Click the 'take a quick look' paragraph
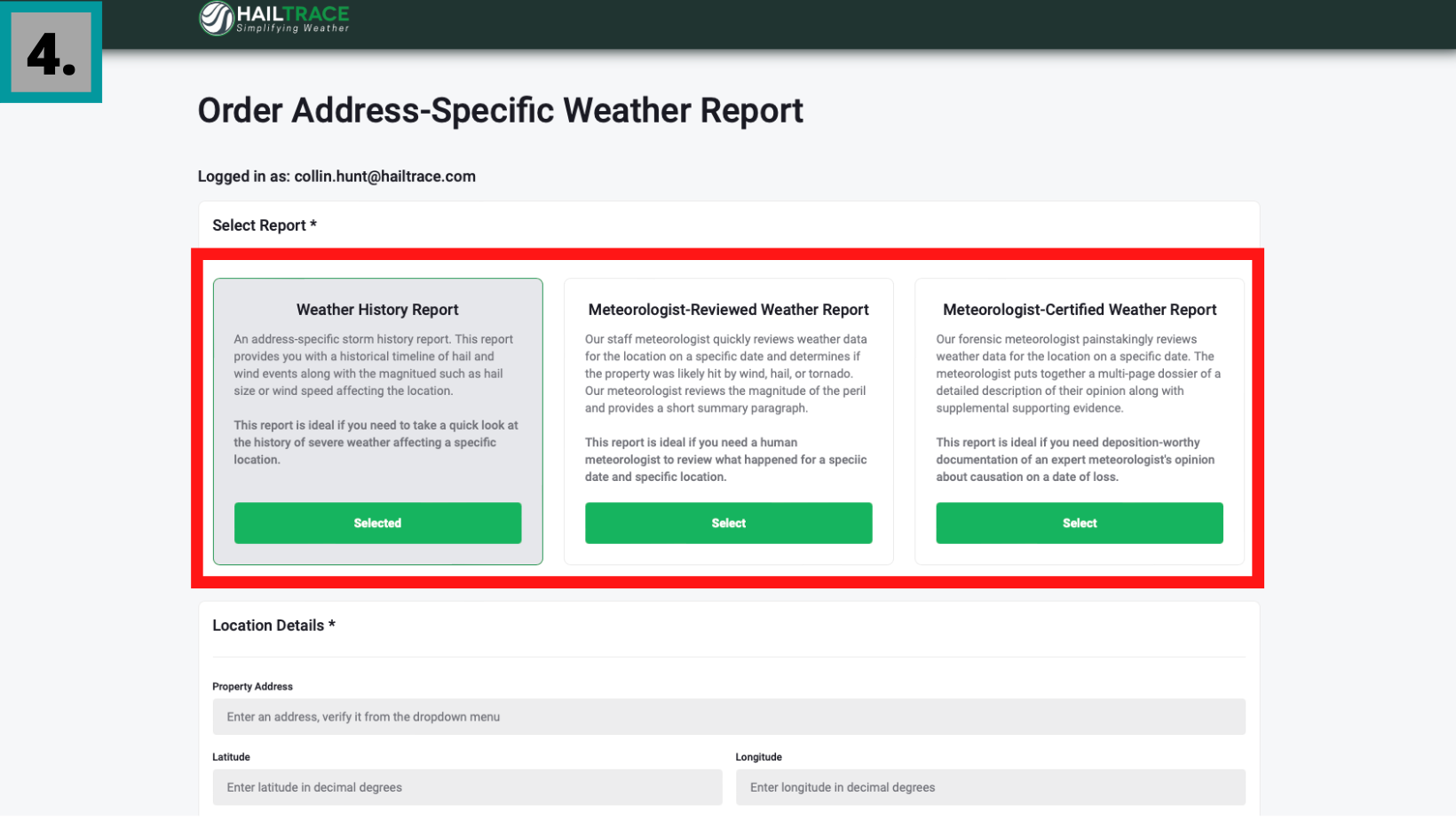The height and width of the screenshot is (820, 1456). tap(376, 442)
